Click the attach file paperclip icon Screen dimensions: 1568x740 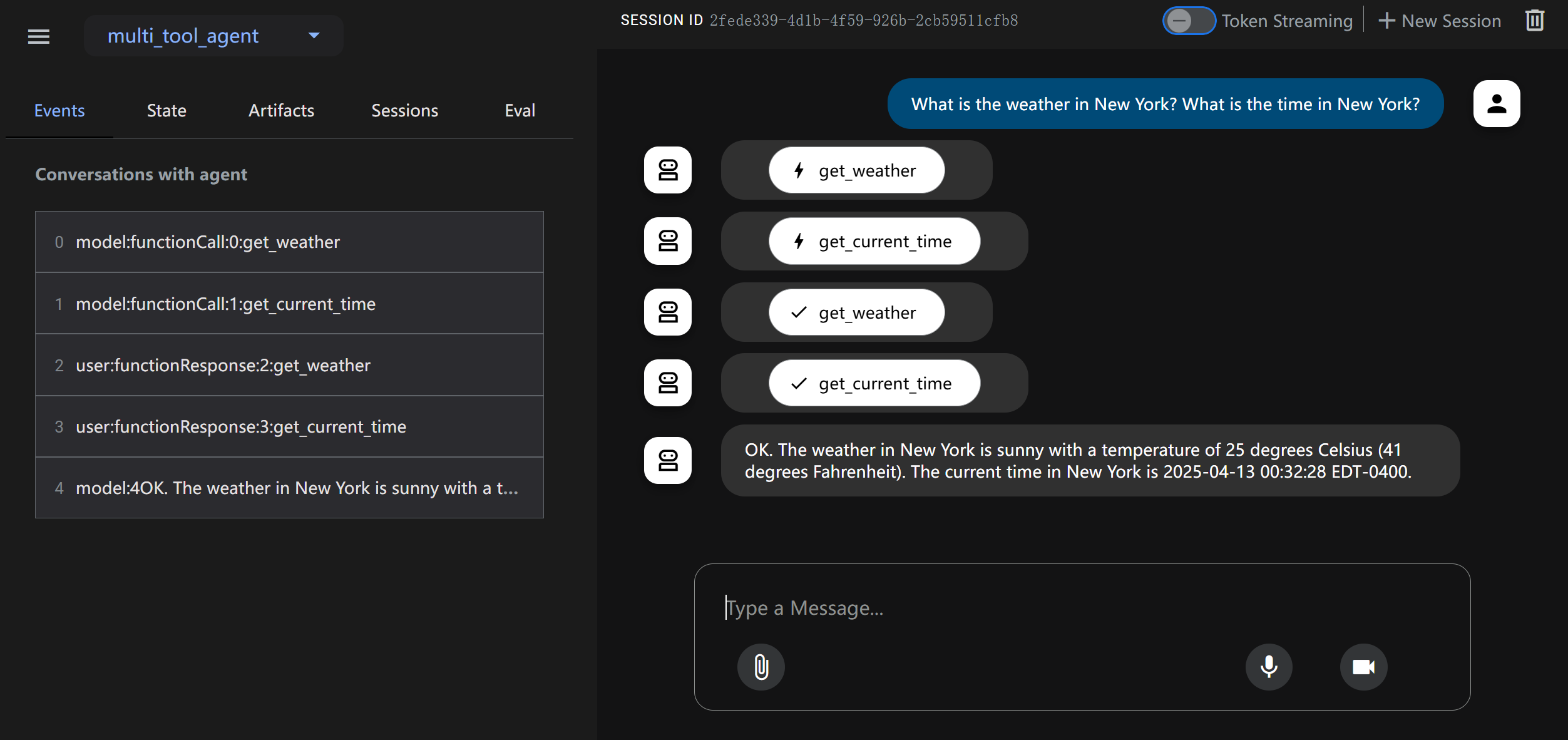click(761, 667)
